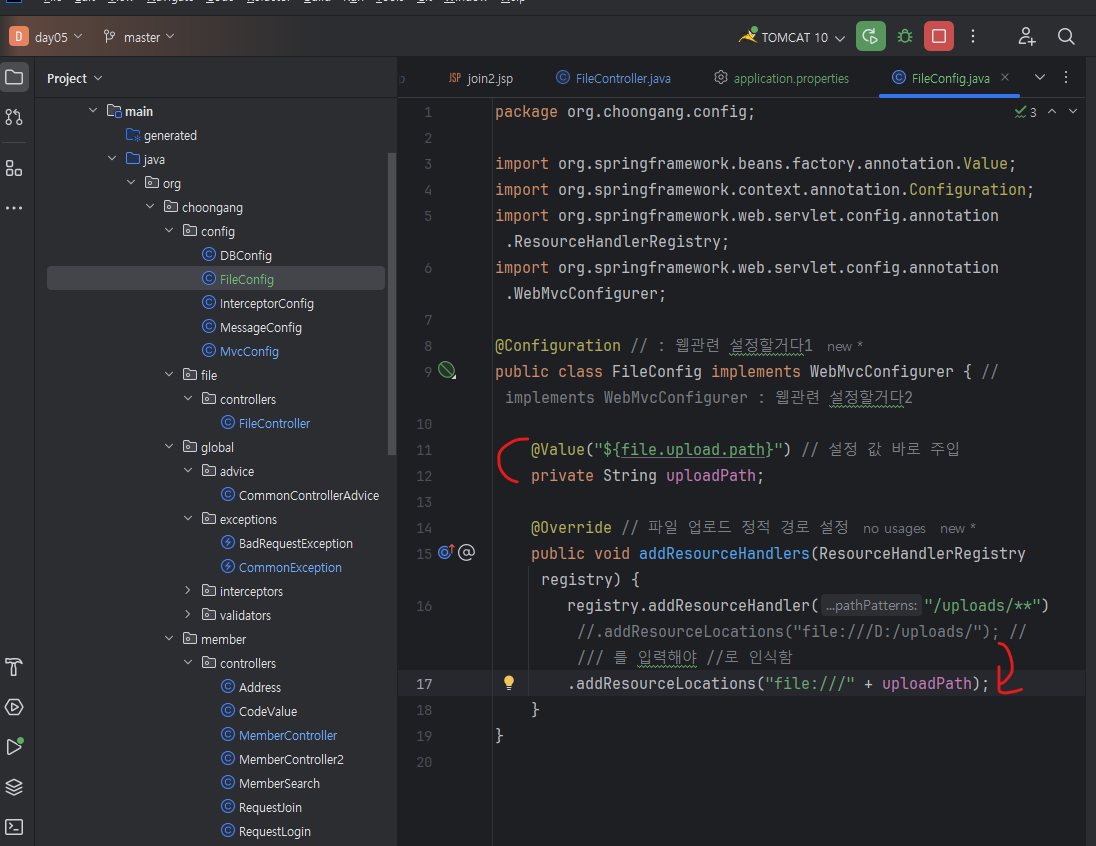Stop the running Tomcat server
The image size is (1096, 846).
(x=938, y=37)
